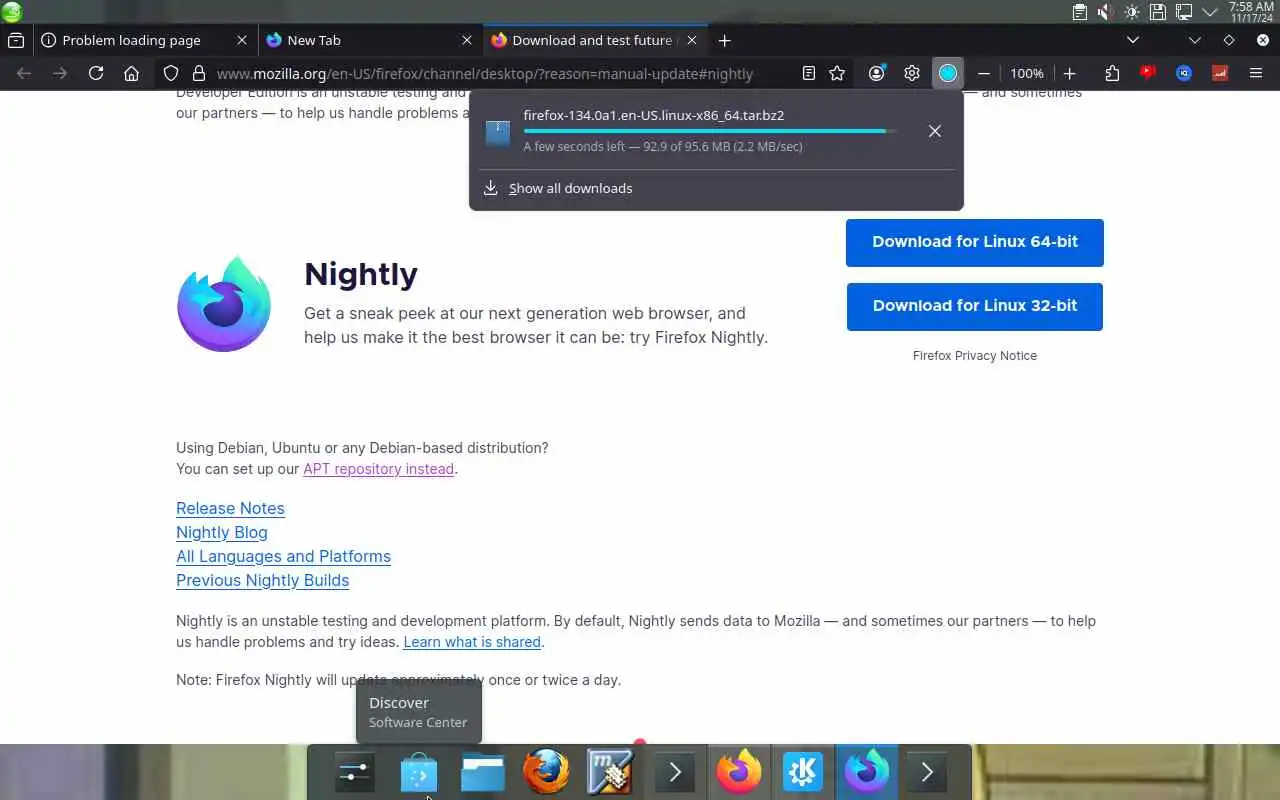The width and height of the screenshot is (1280, 800).
Task: Open the KDE system settings dock icon
Action: (x=355, y=772)
